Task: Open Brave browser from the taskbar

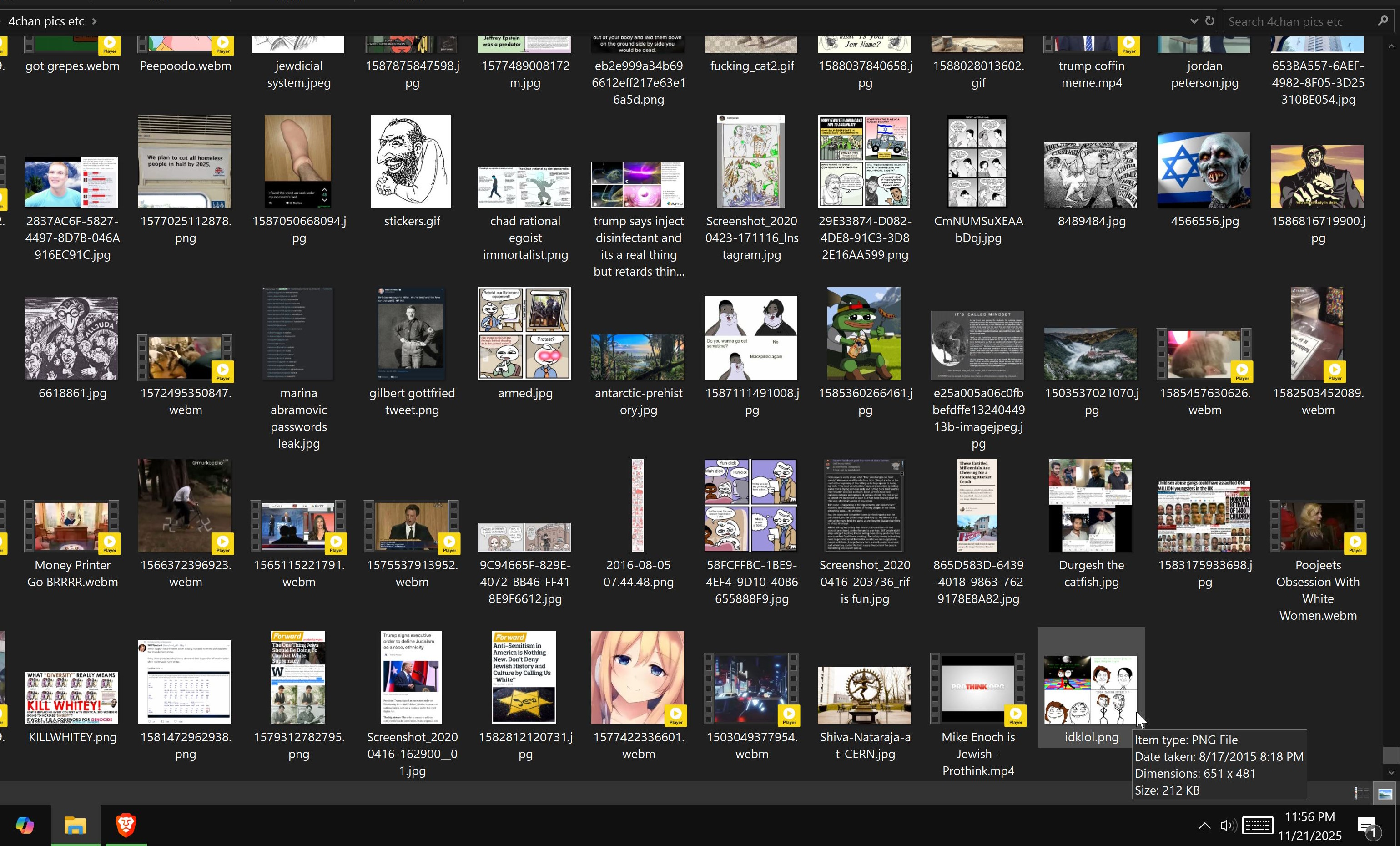Action: [x=126, y=825]
